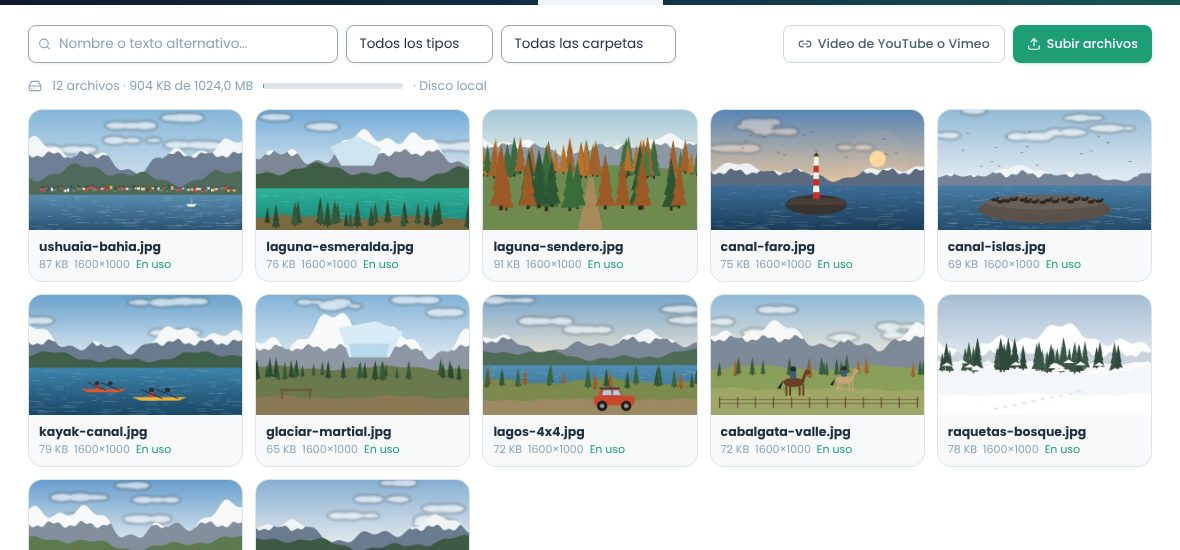Click the storage usage progress bar
The image size is (1180, 550).
click(x=333, y=86)
